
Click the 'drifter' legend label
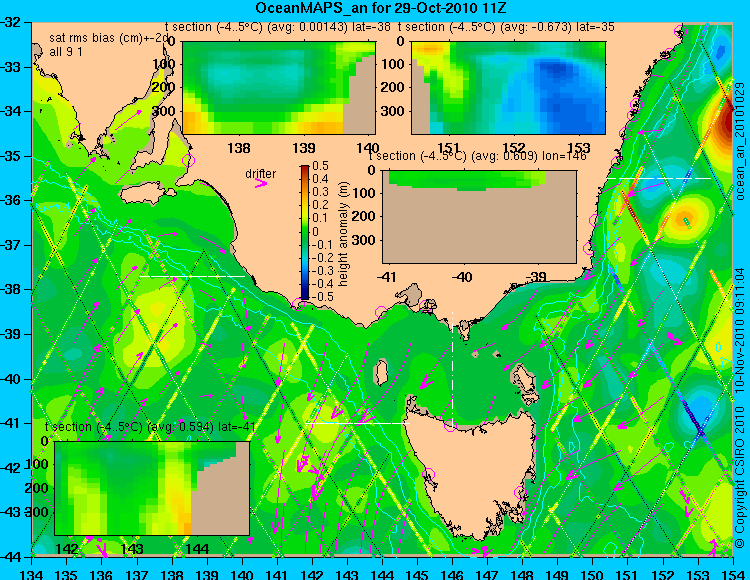(x=261, y=174)
